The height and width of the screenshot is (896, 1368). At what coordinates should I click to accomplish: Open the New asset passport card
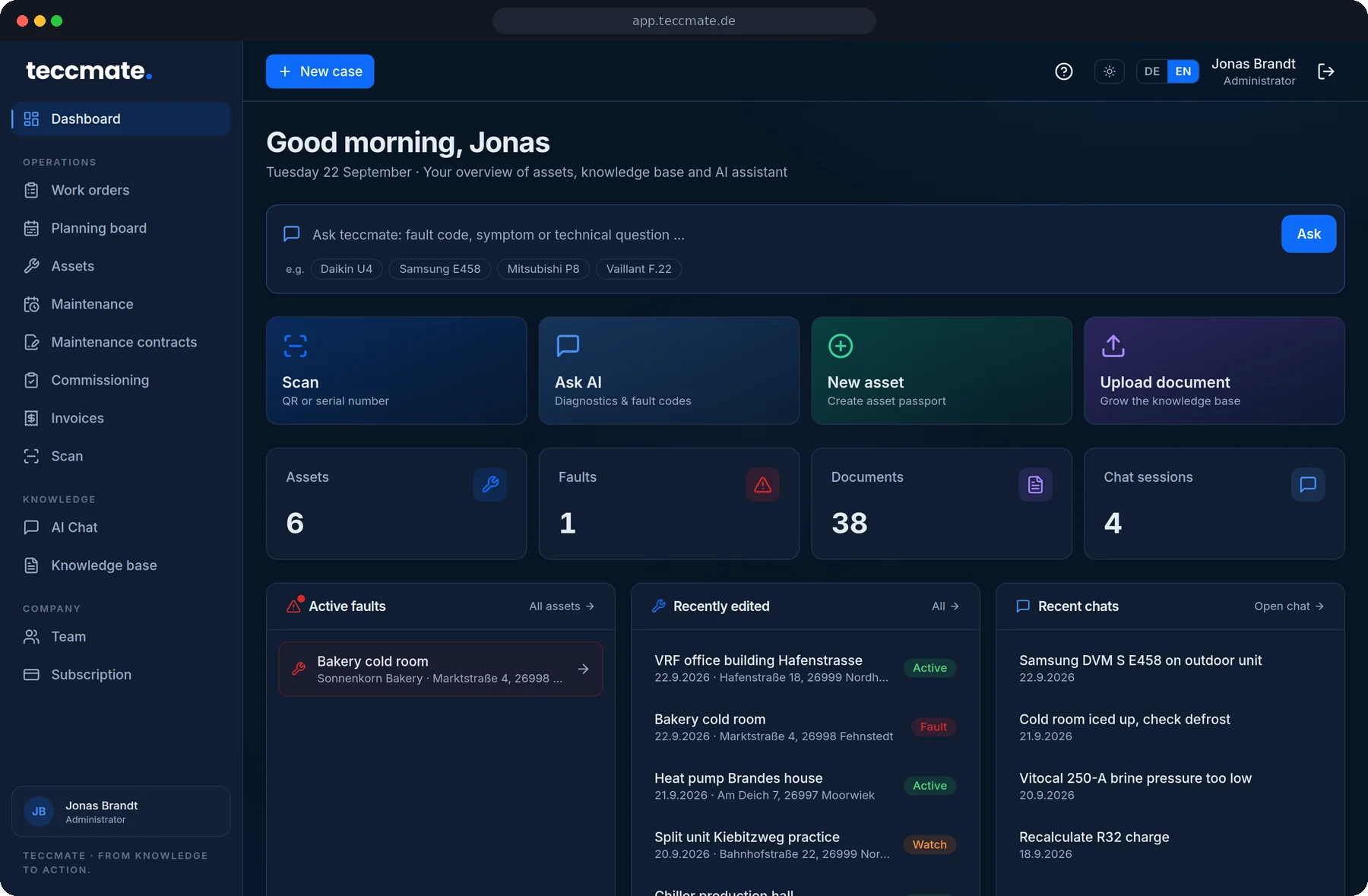coord(942,371)
